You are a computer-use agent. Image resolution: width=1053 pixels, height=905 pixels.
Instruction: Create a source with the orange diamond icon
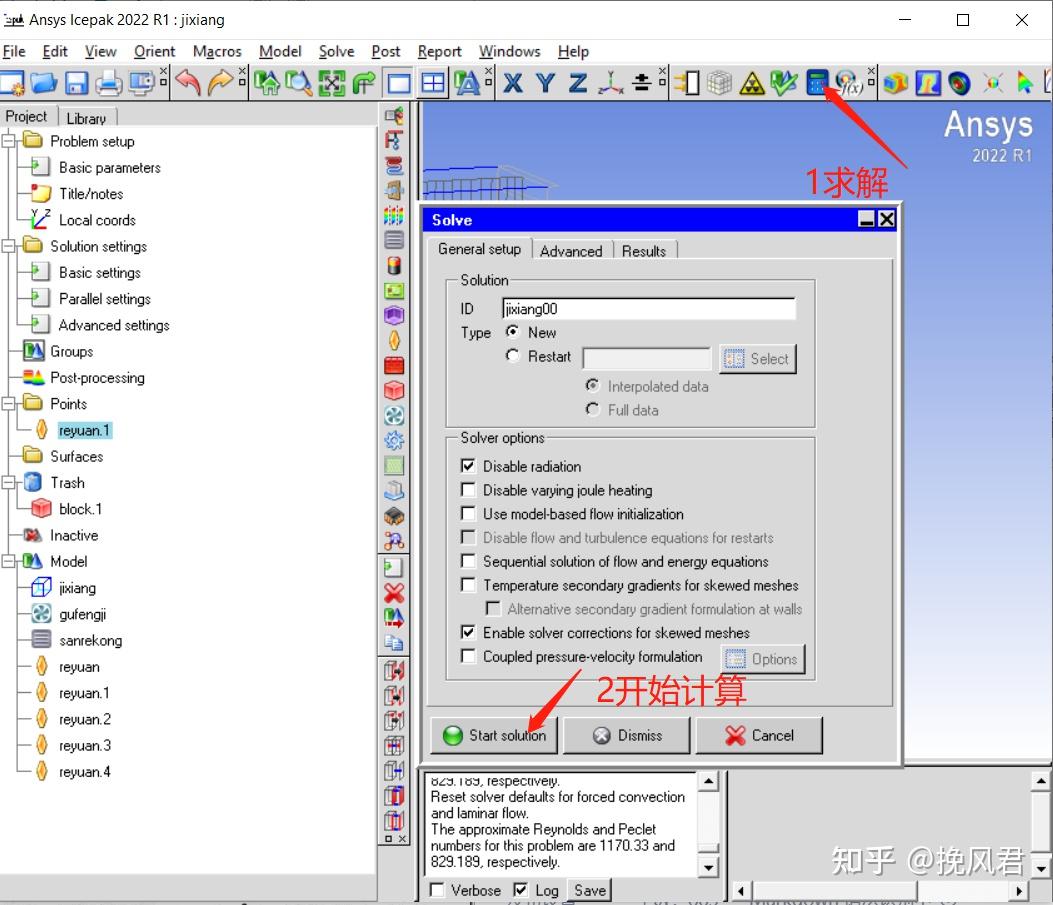click(x=394, y=340)
